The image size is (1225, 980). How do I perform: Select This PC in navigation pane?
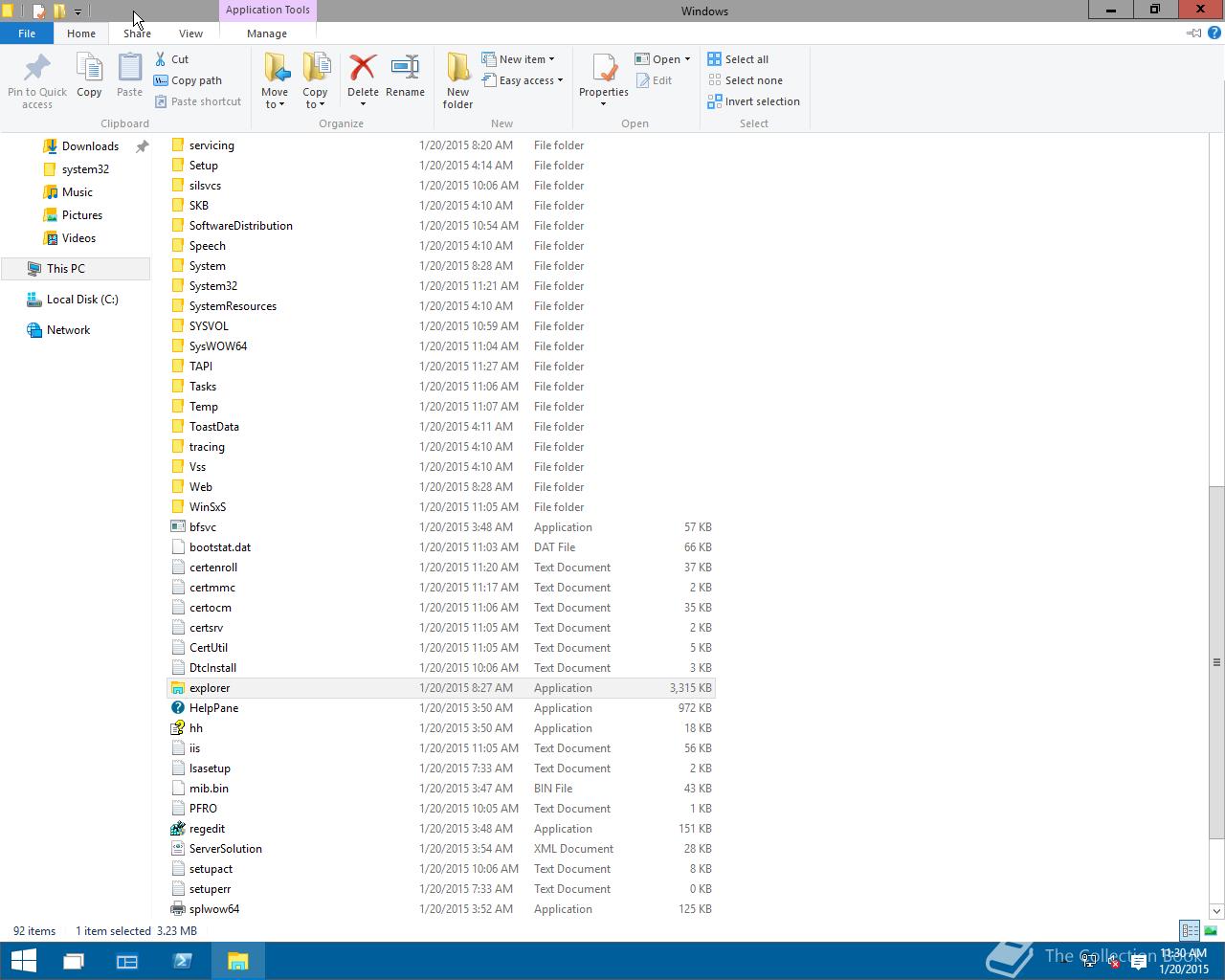(x=75, y=269)
